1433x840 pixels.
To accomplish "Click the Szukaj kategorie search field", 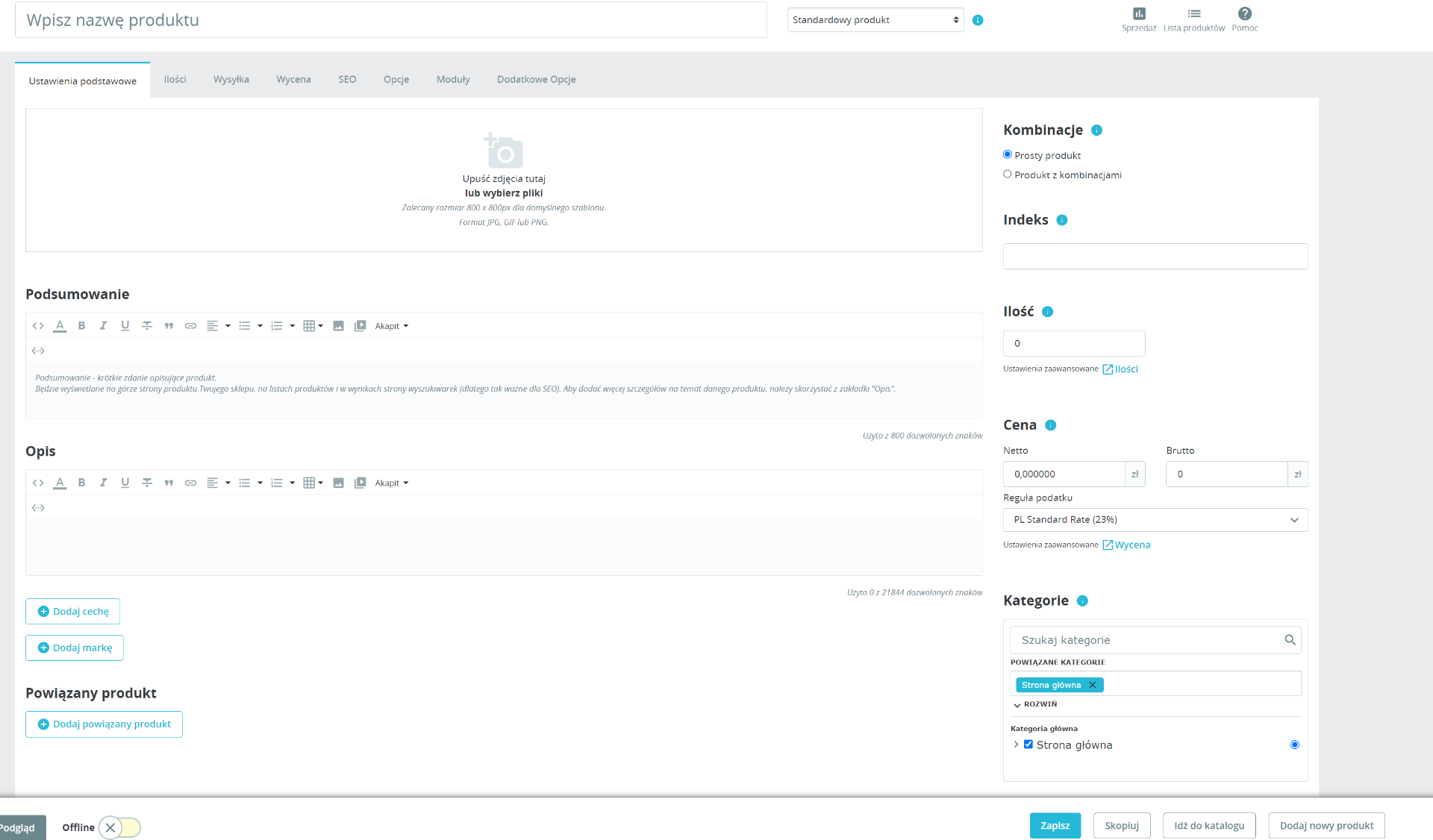I will tap(1146, 640).
